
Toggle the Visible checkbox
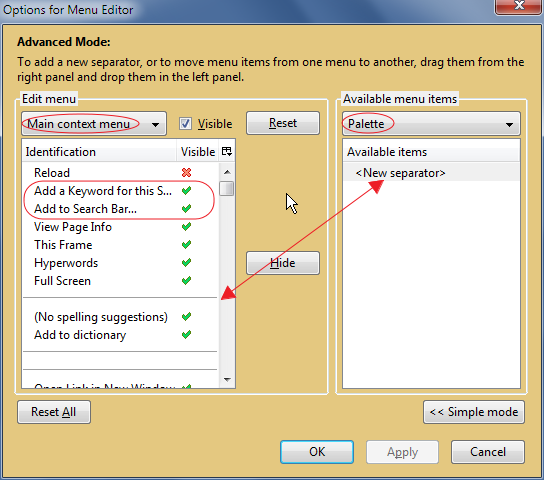(185, 123)
